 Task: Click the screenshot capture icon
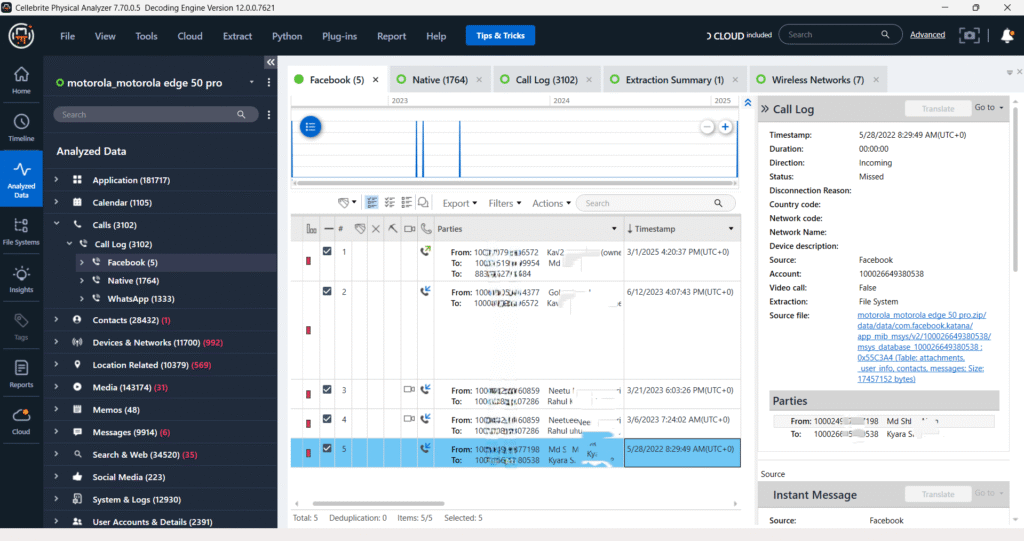point(969,35)
